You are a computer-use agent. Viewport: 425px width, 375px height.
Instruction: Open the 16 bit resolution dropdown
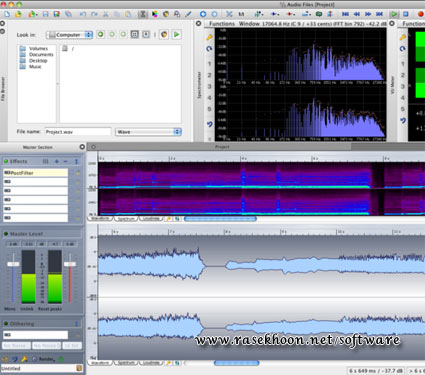pos(72,346)
